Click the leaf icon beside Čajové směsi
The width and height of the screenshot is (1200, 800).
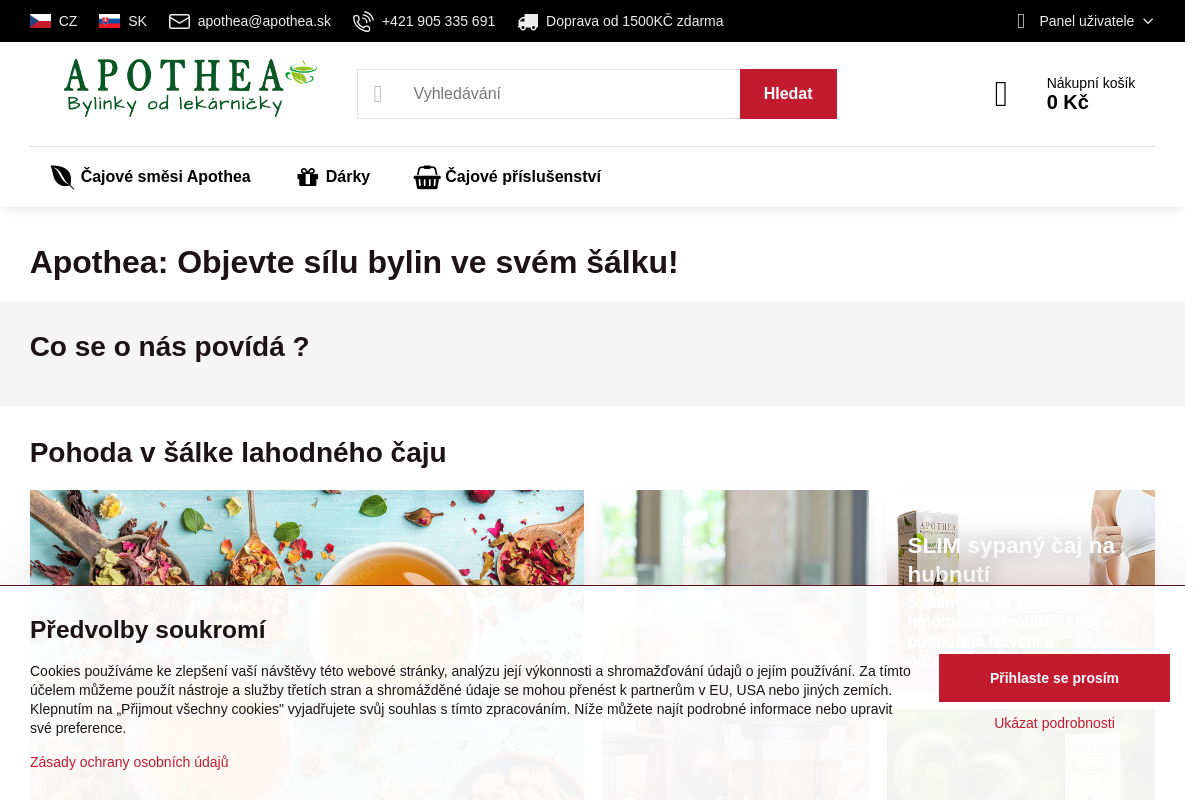coord(62,177)
